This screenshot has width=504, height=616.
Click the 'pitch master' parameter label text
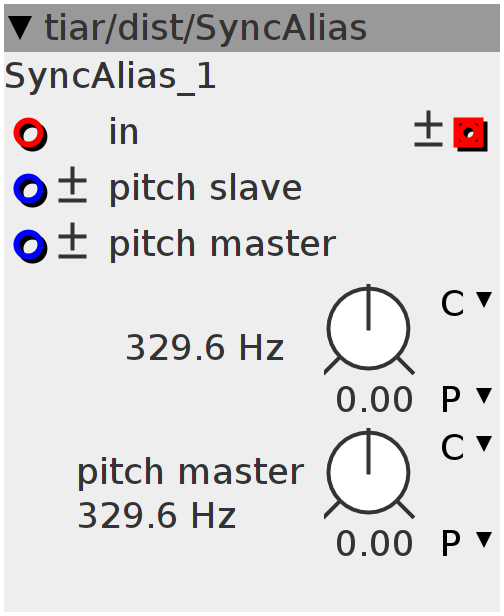[191, 473]
